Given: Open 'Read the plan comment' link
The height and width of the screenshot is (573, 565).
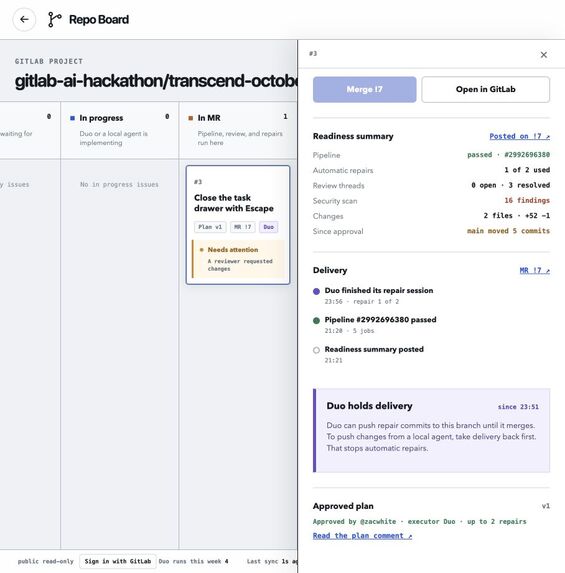Looking at the screenshot, I should coord(362,536).
